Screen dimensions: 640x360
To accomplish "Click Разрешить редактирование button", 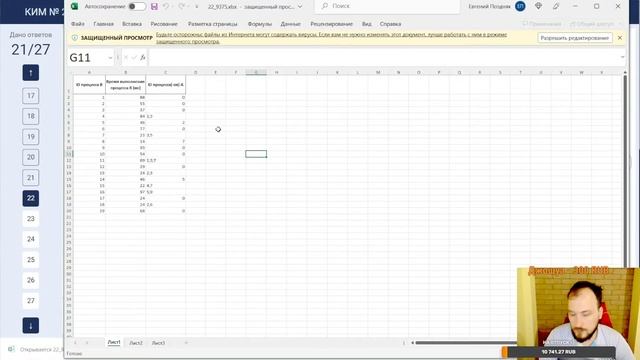I will (575, 38).
